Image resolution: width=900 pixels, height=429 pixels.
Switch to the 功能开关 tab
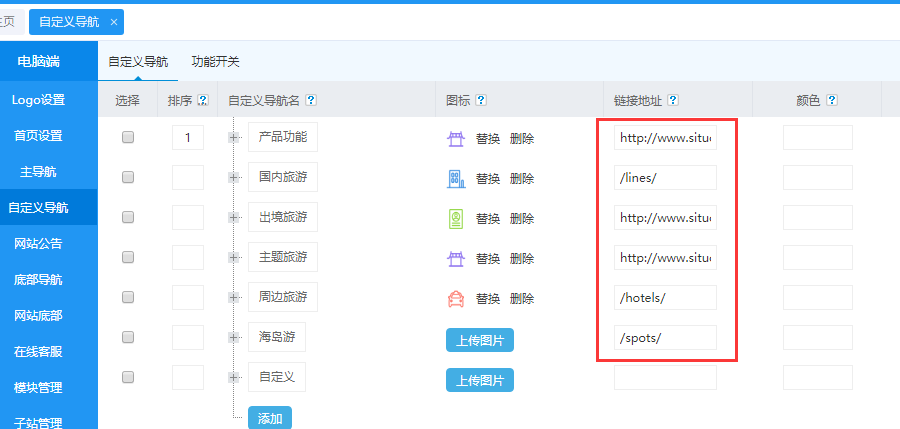pos(215,61)
